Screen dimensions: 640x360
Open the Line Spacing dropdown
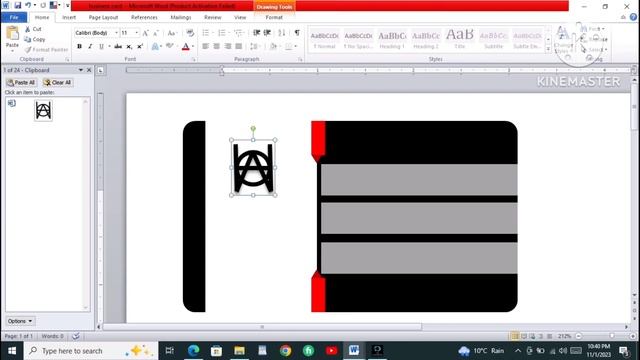(x=256, y=47)
